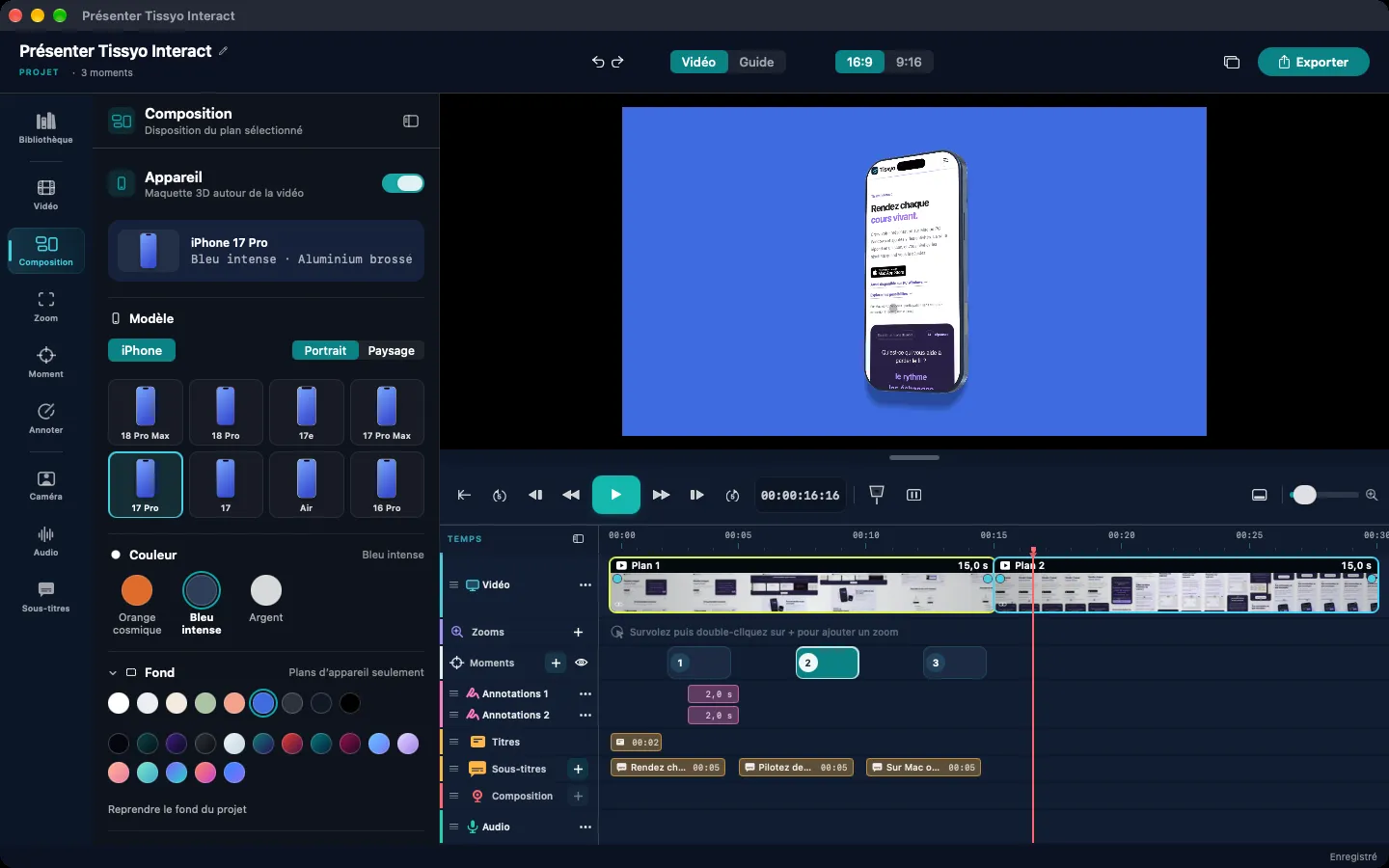
Task: Jump to start of timeline
Action: click(x=464, y=495)
